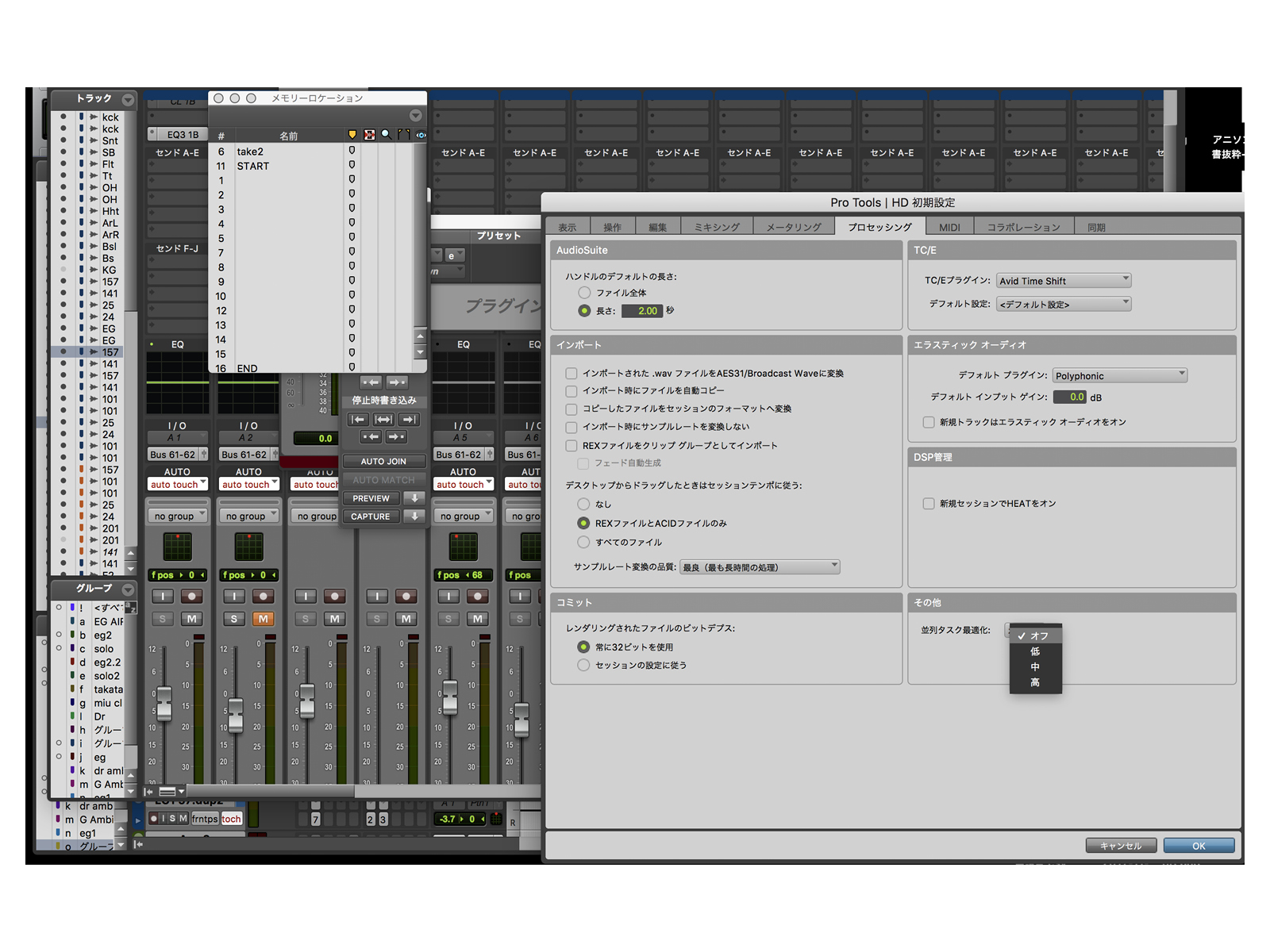Switch to the 表示 tab
This screenshot has width=1270, height=952.
(x=567, y=227)
